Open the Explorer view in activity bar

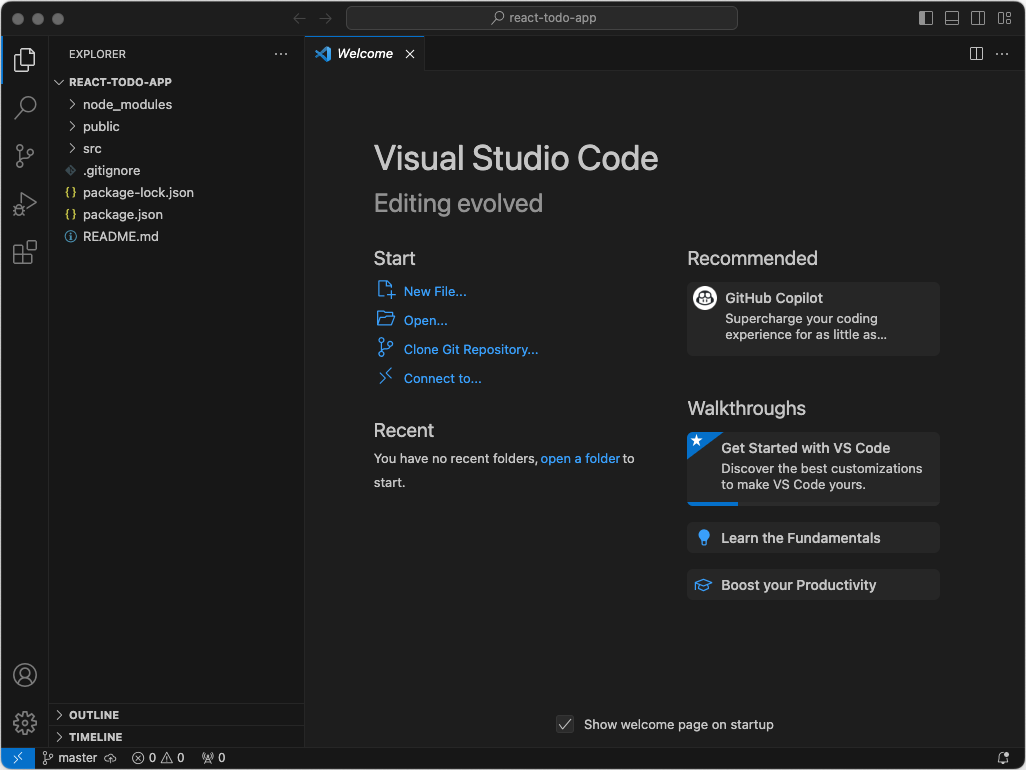click(x=25, y=60)
